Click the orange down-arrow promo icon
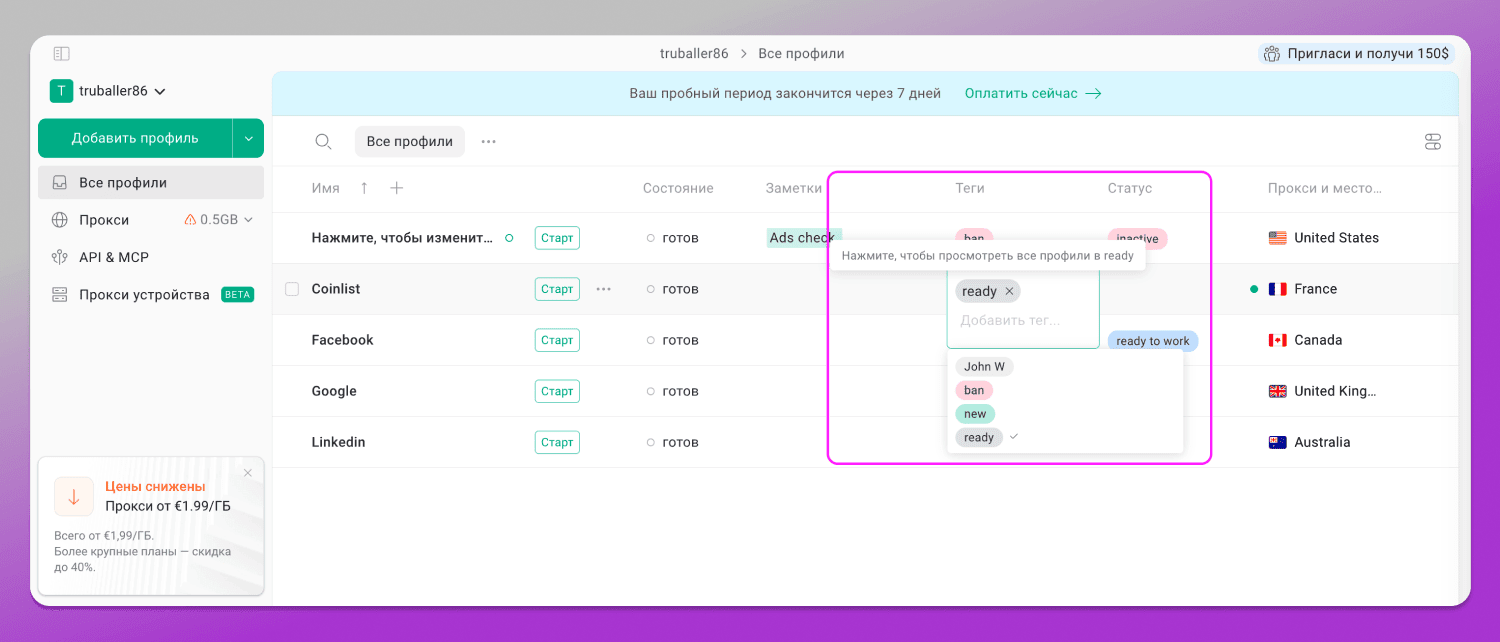Image resolution: width=1500 pixels, height=642 pixels. pos(74,497)
